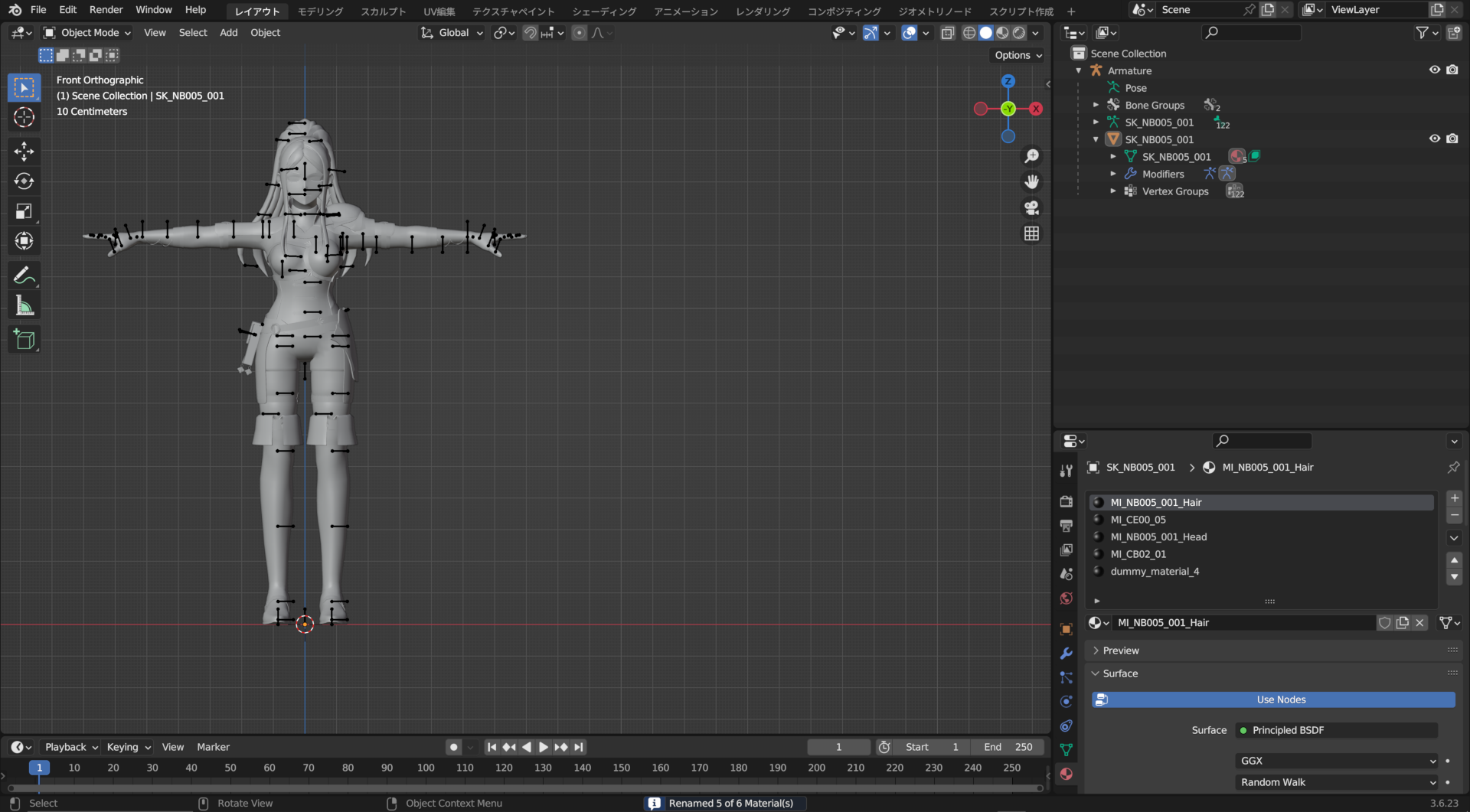The width and height of the screenshot is (1470, 812).
Task: Open Random Walk subsurface dropdown
Action: coord(1337,783)
